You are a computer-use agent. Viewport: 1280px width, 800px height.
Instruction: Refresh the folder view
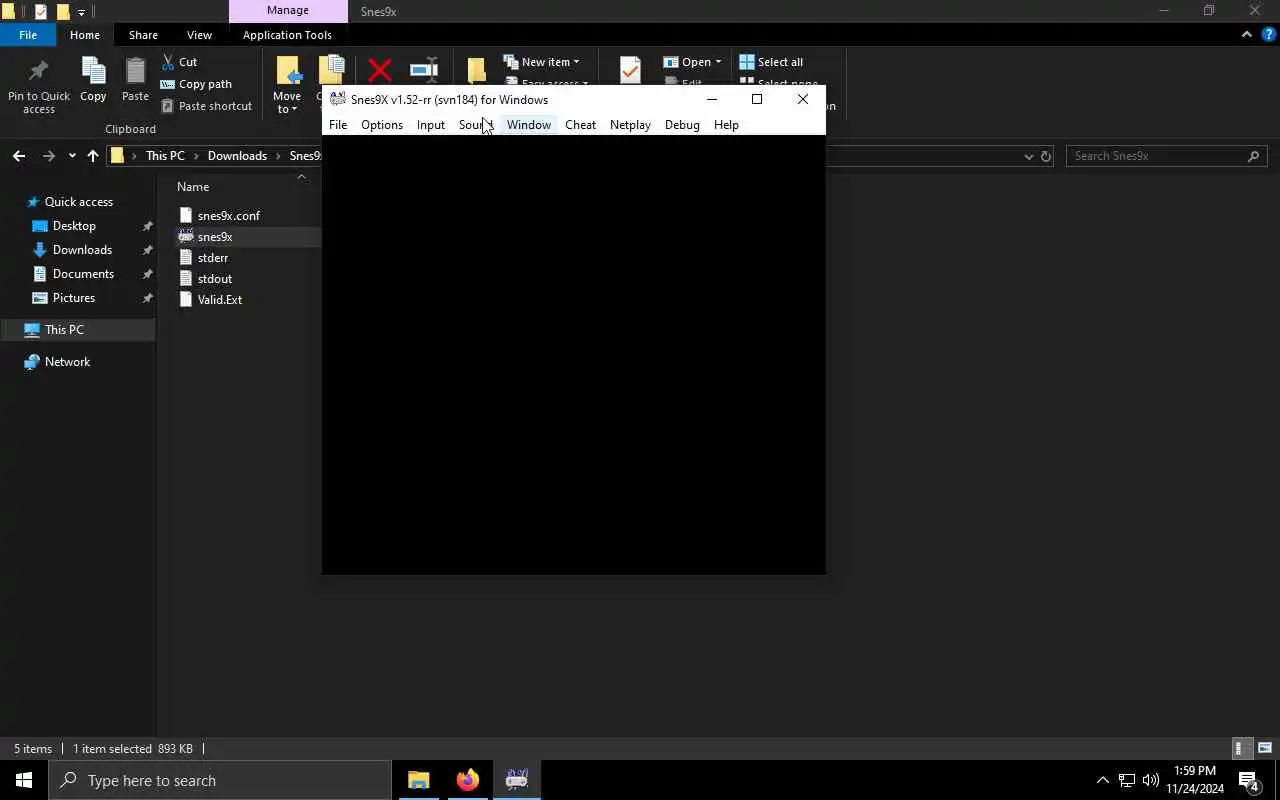click(1046, 156)
